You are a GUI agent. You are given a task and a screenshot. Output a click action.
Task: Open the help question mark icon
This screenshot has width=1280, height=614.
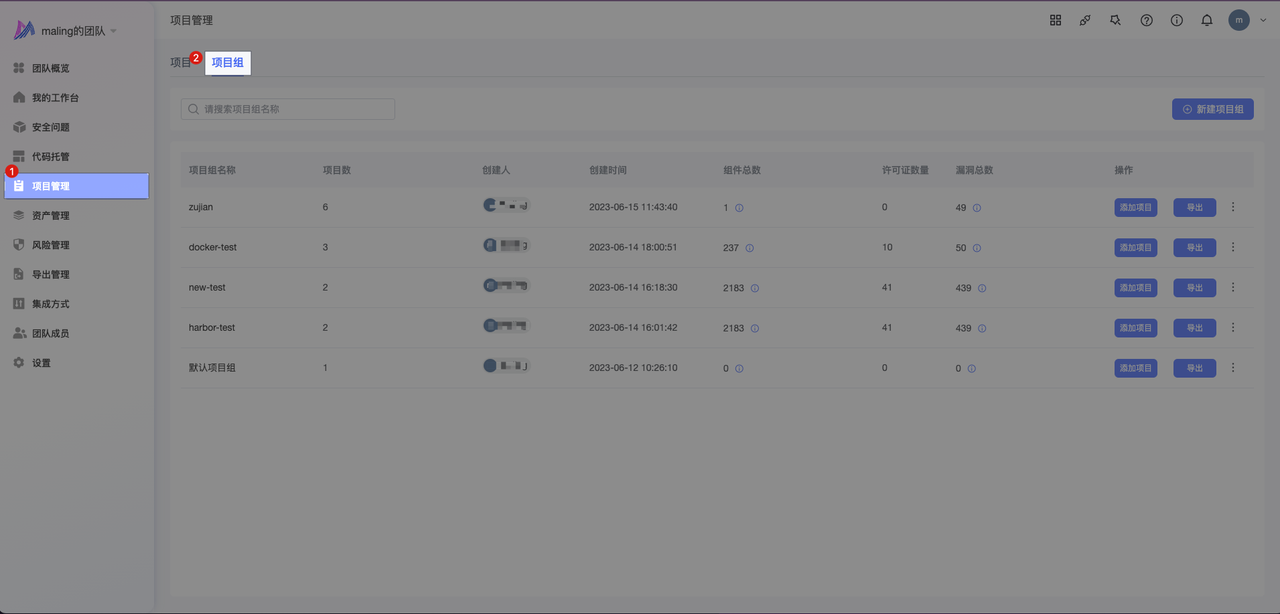pyautogui.click(x=1147, y=20)
